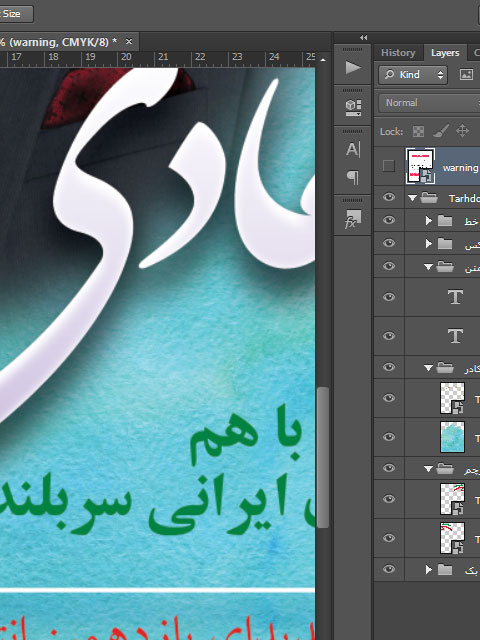Viewport: 480px width, 640px height.
Task: Click the متن group folder icon
Action: tap(445, 267)
